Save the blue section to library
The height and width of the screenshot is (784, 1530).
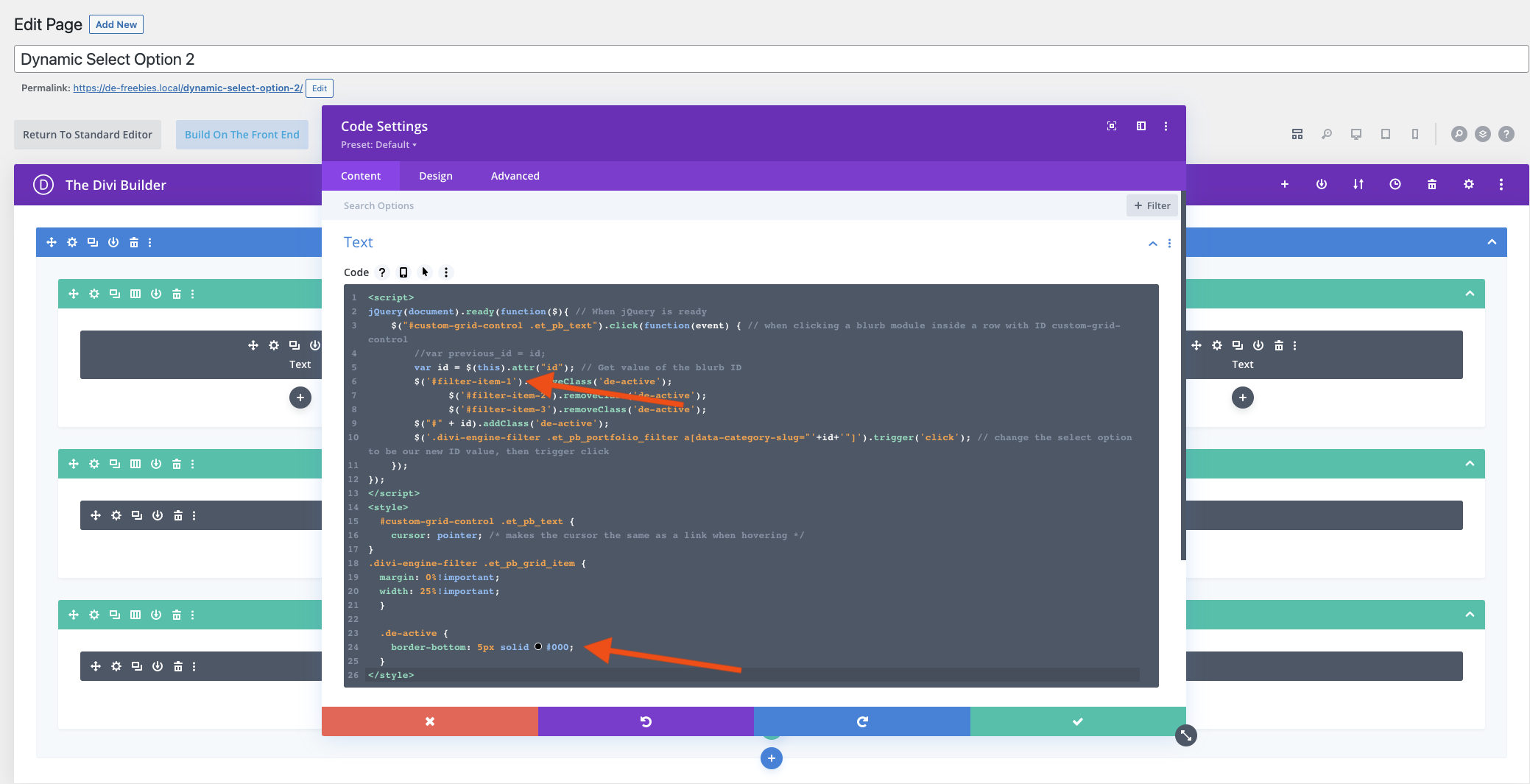[113, 242]
